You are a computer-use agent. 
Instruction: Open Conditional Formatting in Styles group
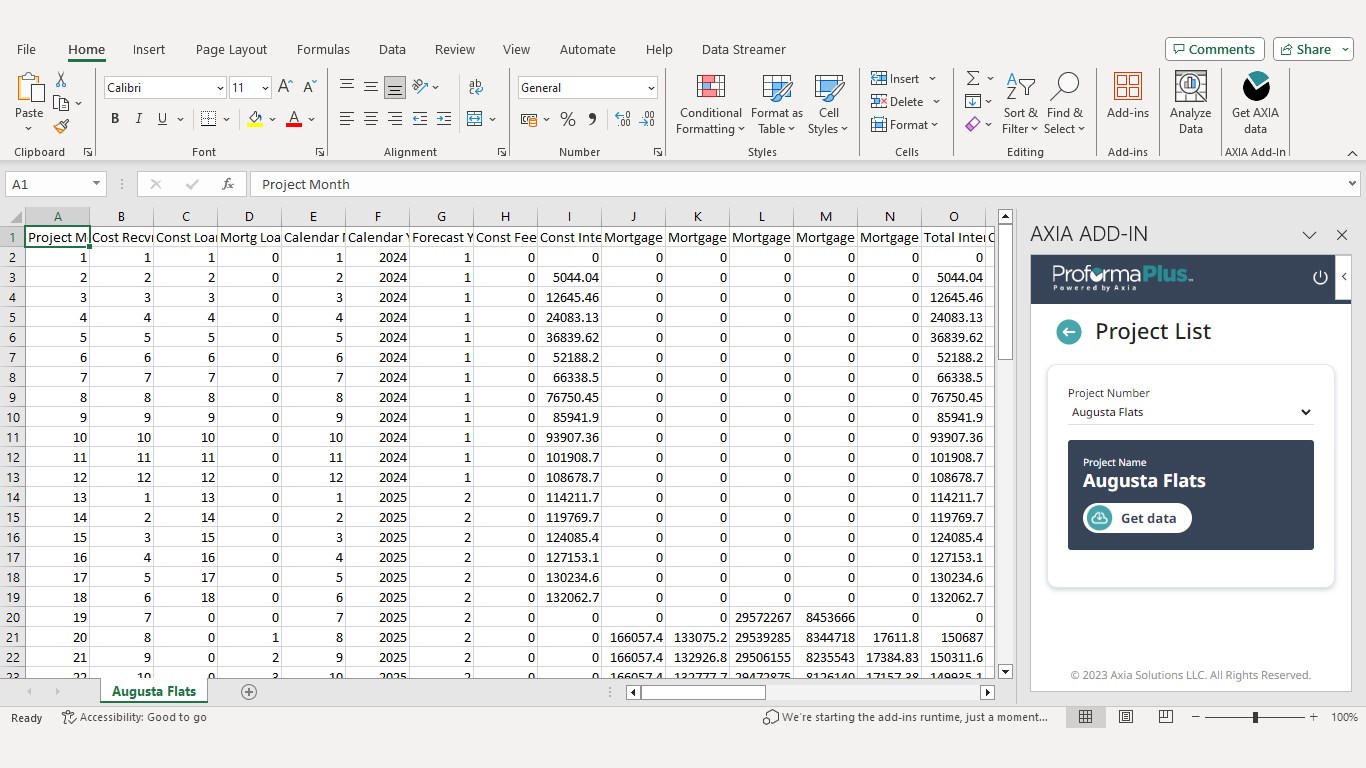pyautogui.click(x=710, y=103)
